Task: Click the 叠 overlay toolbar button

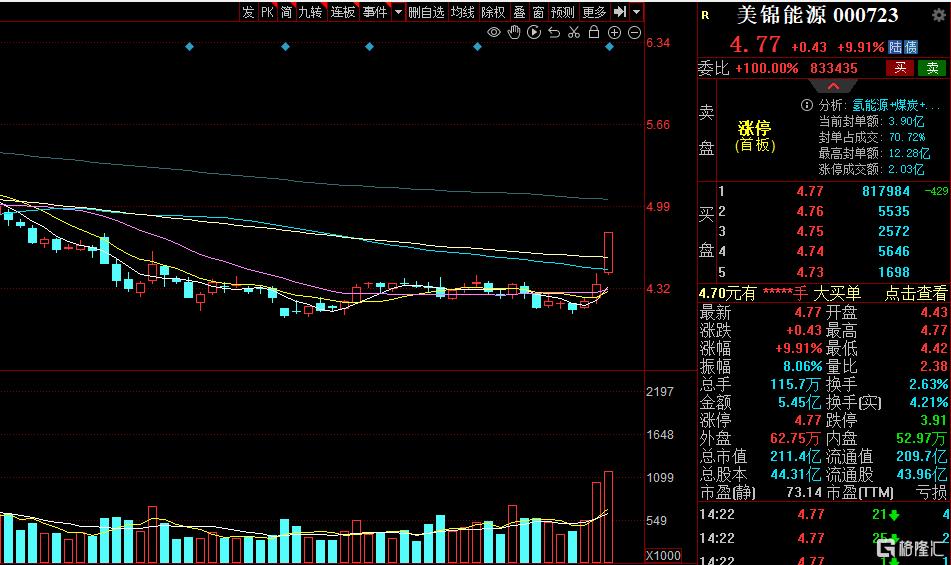Action: tap(519, 12)
